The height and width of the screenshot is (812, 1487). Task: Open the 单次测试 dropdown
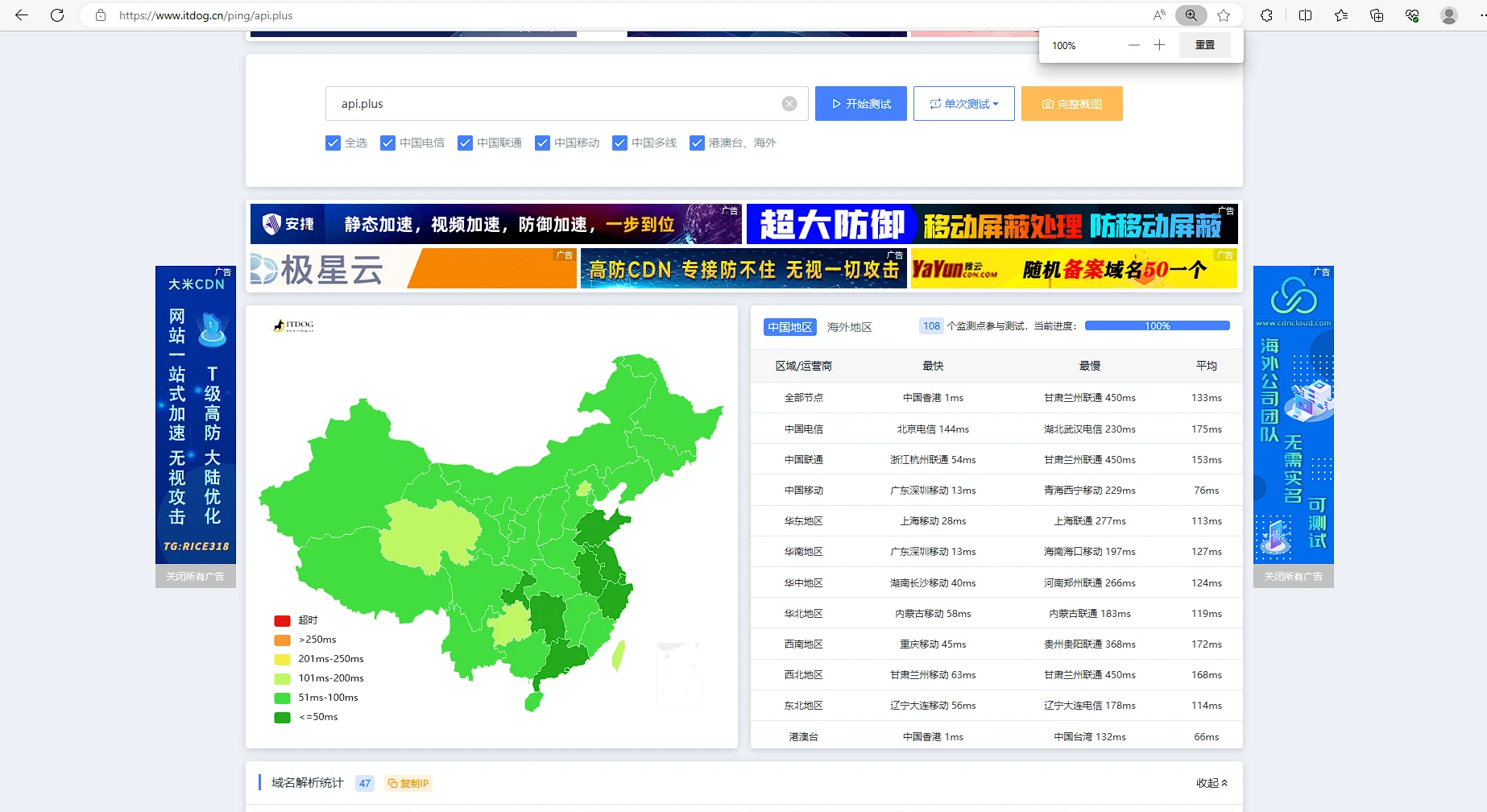963,104
